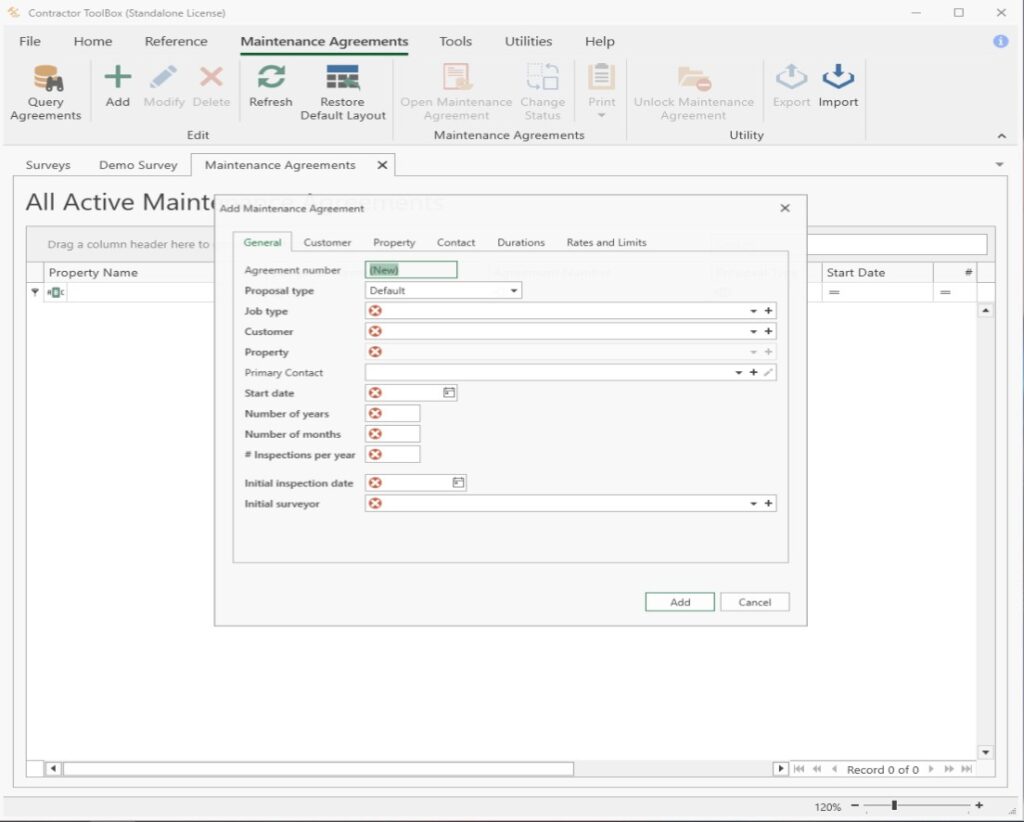Click Restore Default Layout icon
Screen dimensions: 1024x822
pyautogui.click(x=343, y=78)
